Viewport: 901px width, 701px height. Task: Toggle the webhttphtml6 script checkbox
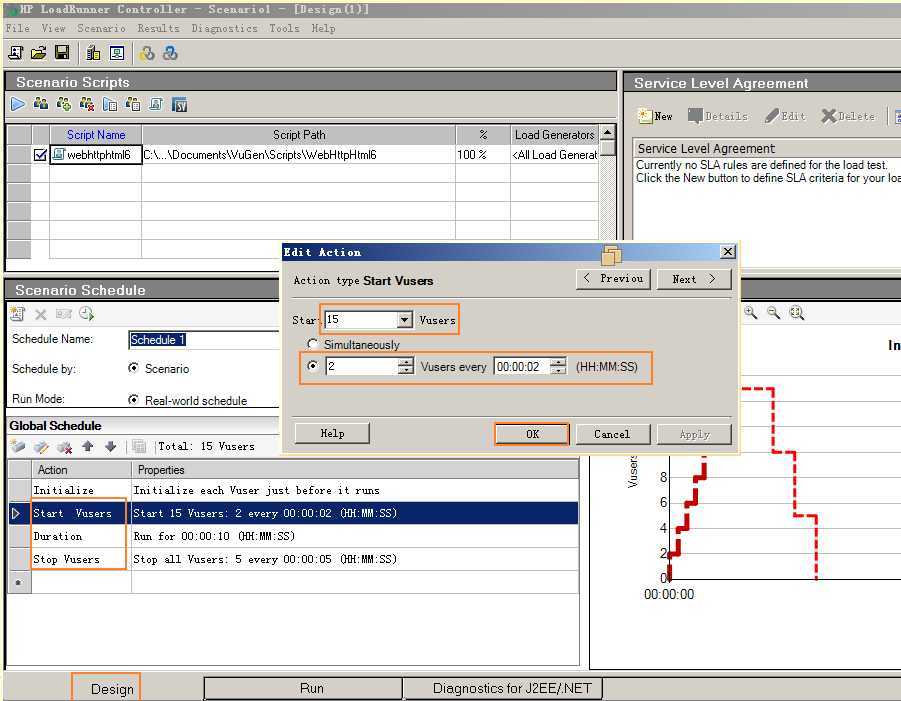point(40,155)
